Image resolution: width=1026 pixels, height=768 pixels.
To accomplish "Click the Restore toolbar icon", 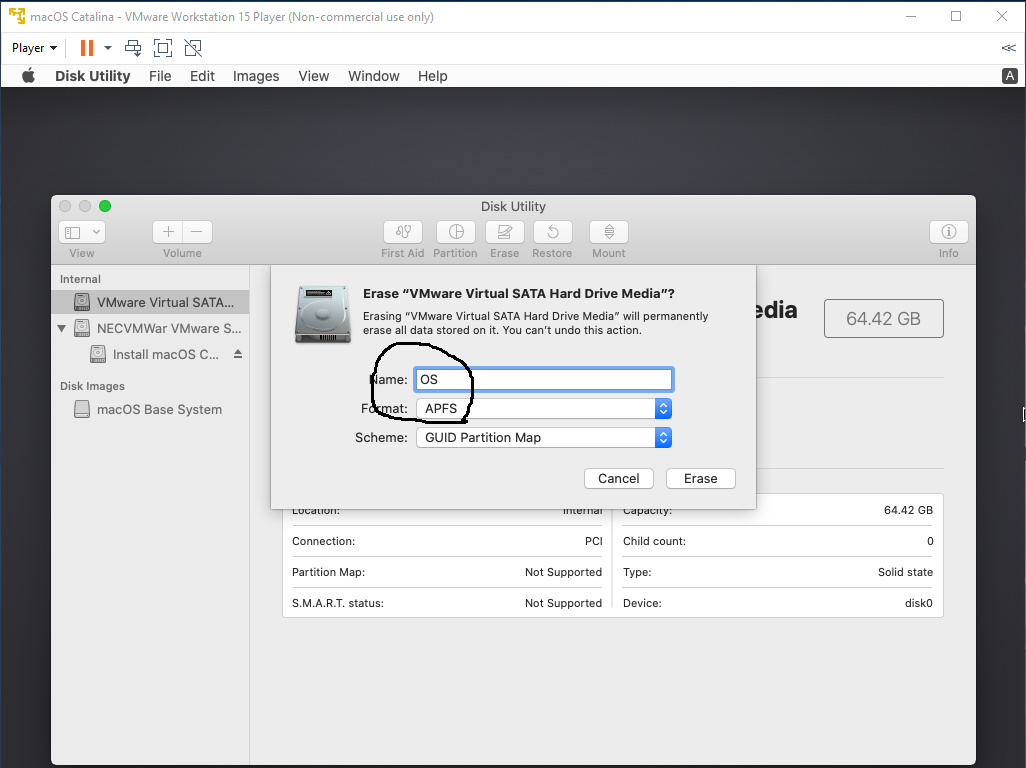I will click(552, 232).
